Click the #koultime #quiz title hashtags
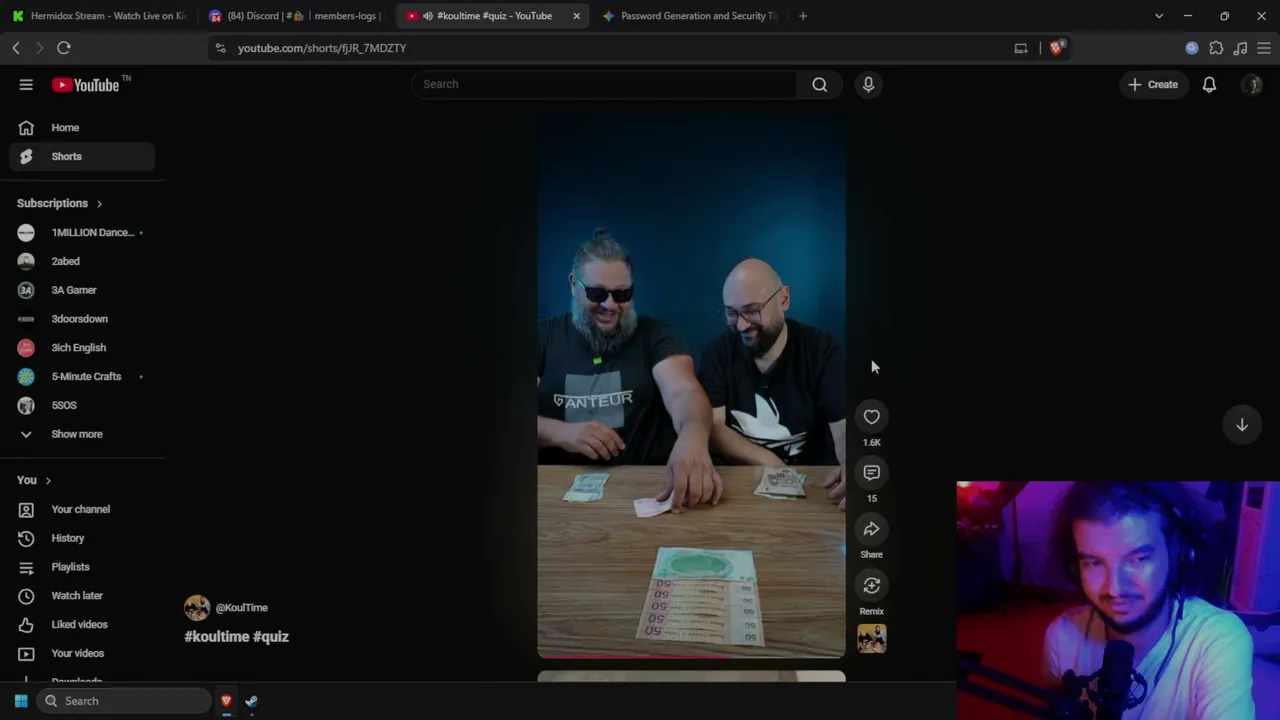 [x=237, y=637]
